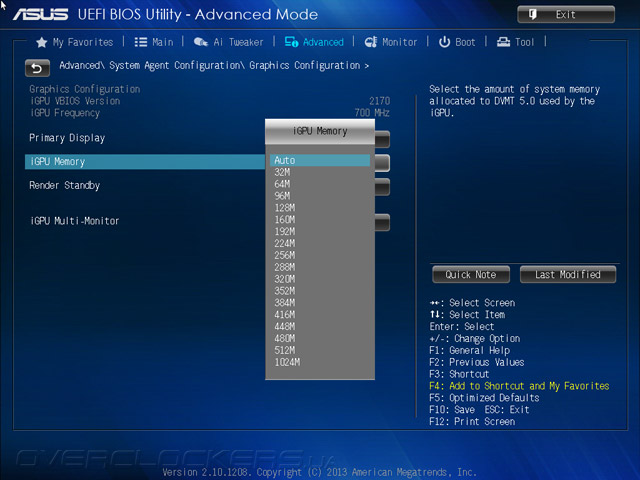Screen dimensions: 640x480
Task: Open the Ai Tweaker tab
Action: [x=229, y=42]
